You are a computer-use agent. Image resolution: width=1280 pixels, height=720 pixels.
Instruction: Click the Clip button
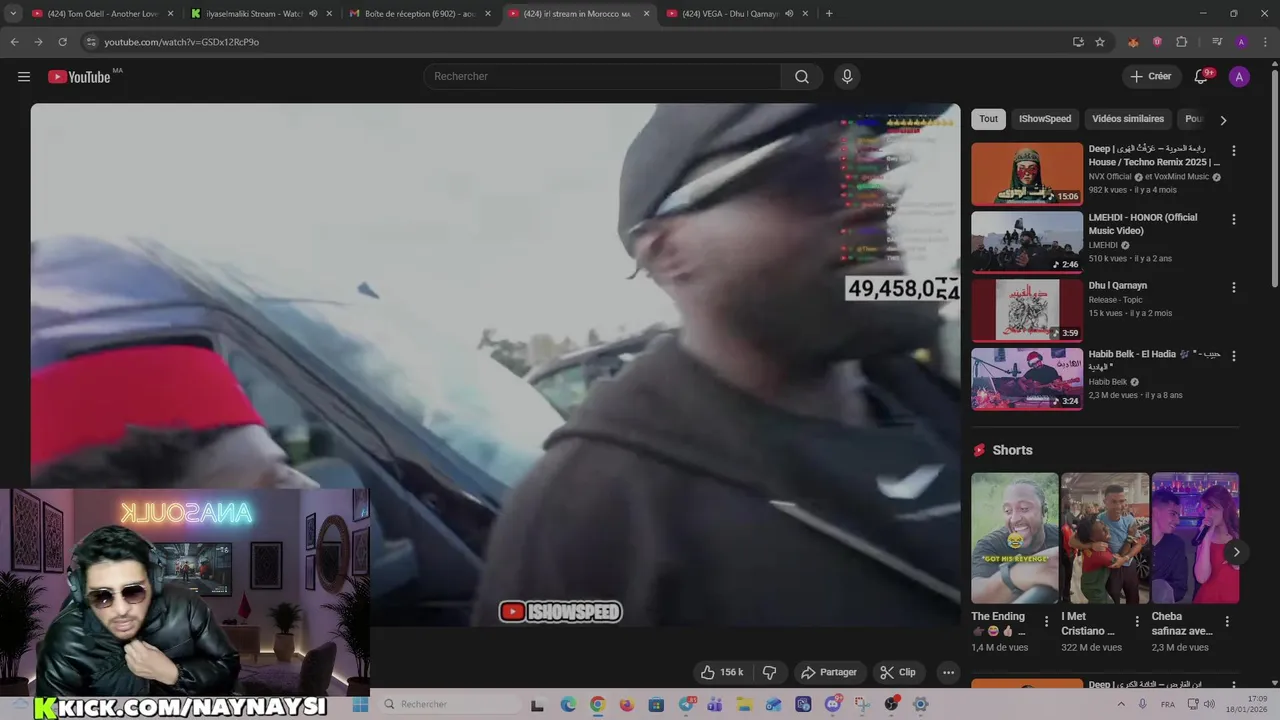coord(897,672)
